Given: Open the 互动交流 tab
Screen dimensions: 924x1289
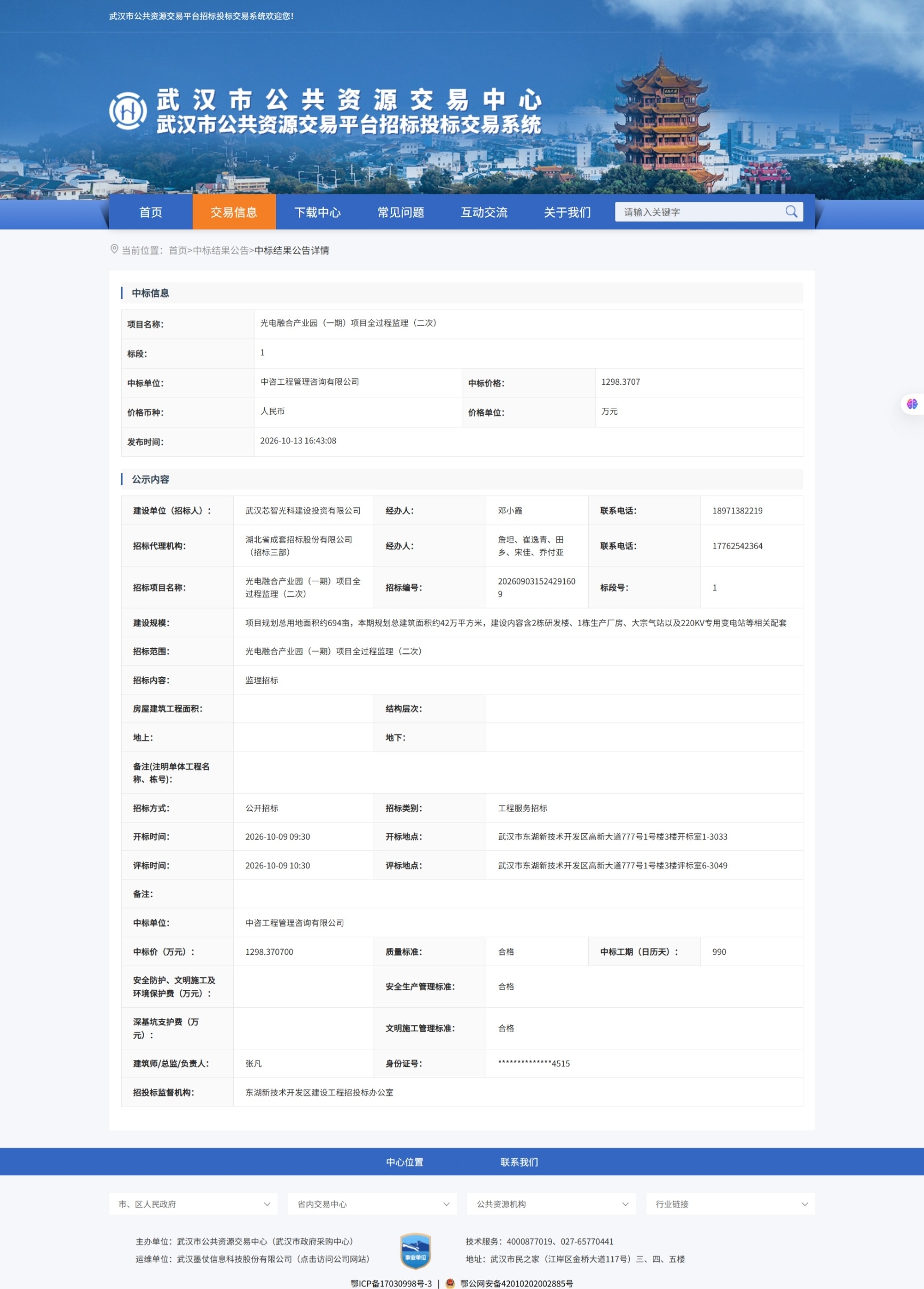Looking at the screenshot, I should pos(484,212).
